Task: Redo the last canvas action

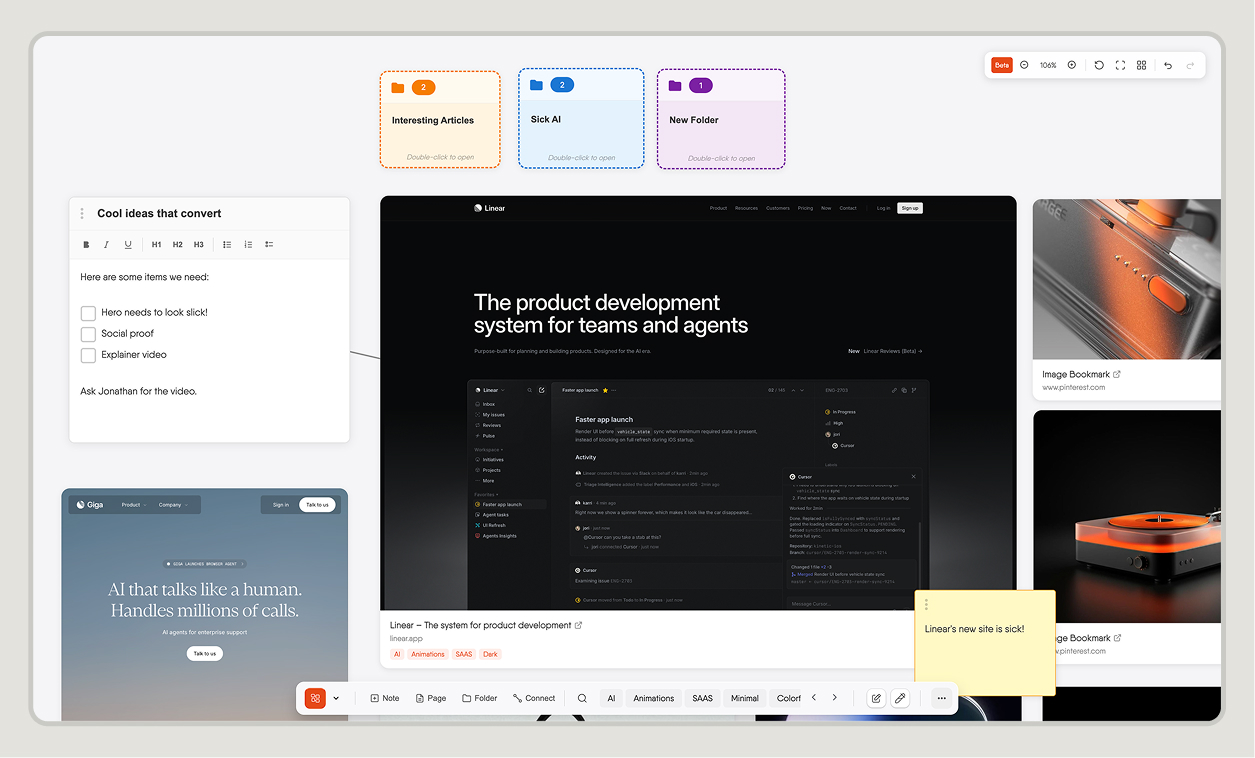Action: pyautogui.click(x=1190, y=65)
